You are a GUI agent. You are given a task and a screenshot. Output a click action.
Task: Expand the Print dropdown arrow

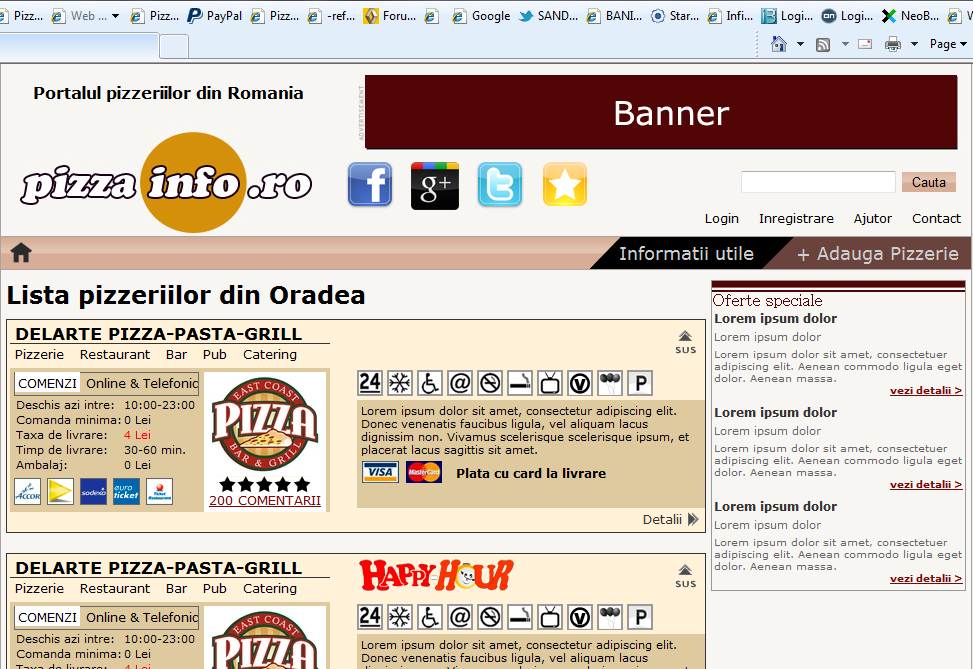[x=914, y=44]
